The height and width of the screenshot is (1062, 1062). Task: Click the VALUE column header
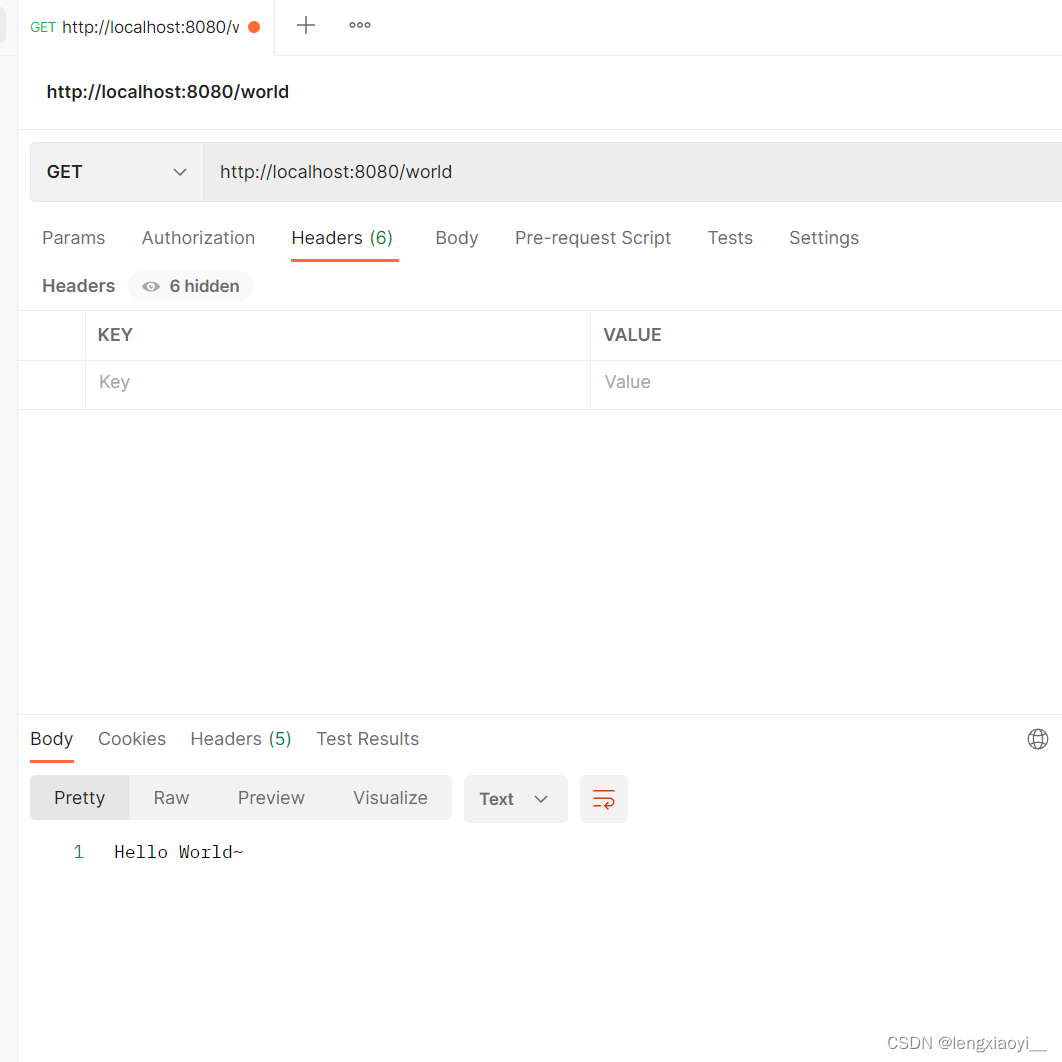pyautogui.click(x=633, y=335)
